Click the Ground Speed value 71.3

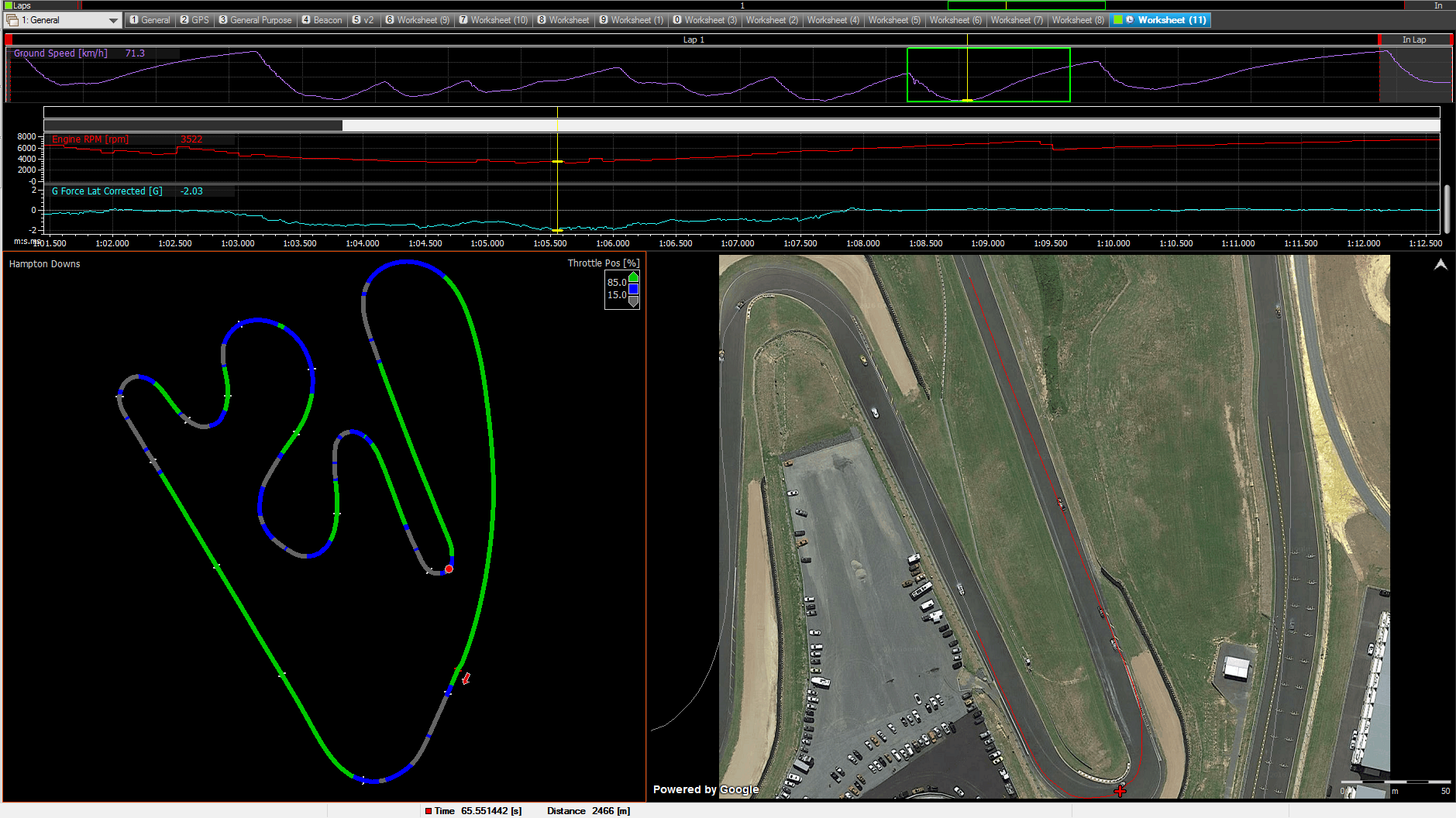(x=135, y=53)
